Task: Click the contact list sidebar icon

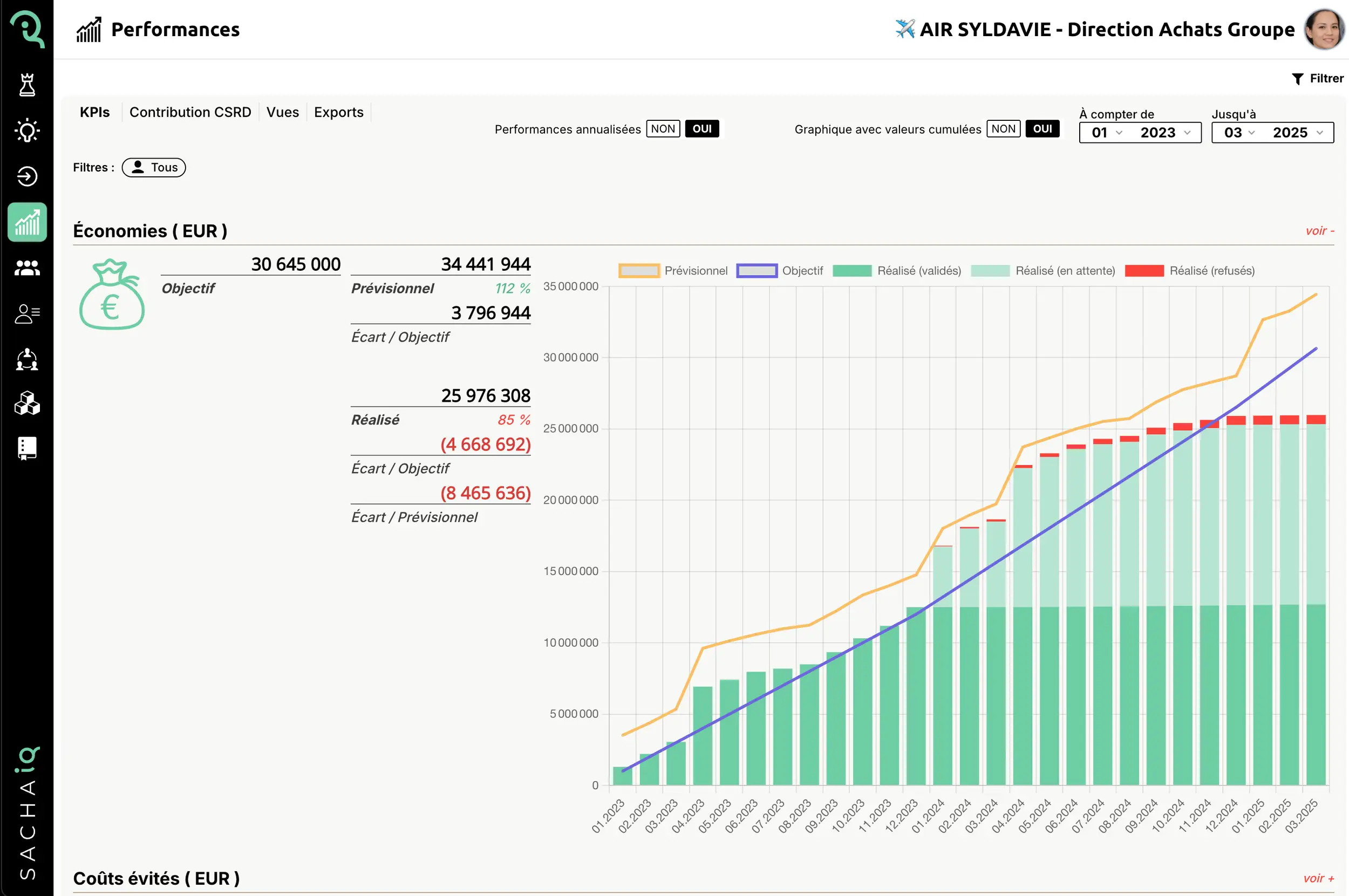Action: [x=27, y=313]
